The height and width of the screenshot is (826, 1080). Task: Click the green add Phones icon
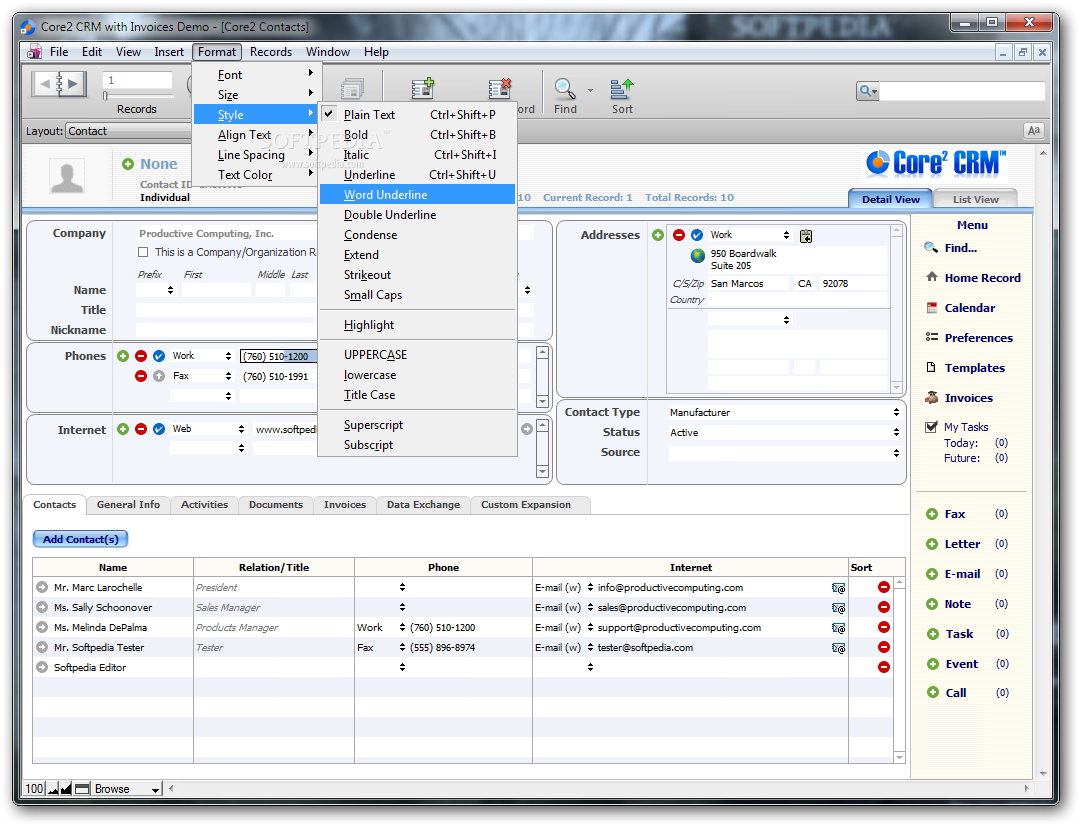coord(123,356)
